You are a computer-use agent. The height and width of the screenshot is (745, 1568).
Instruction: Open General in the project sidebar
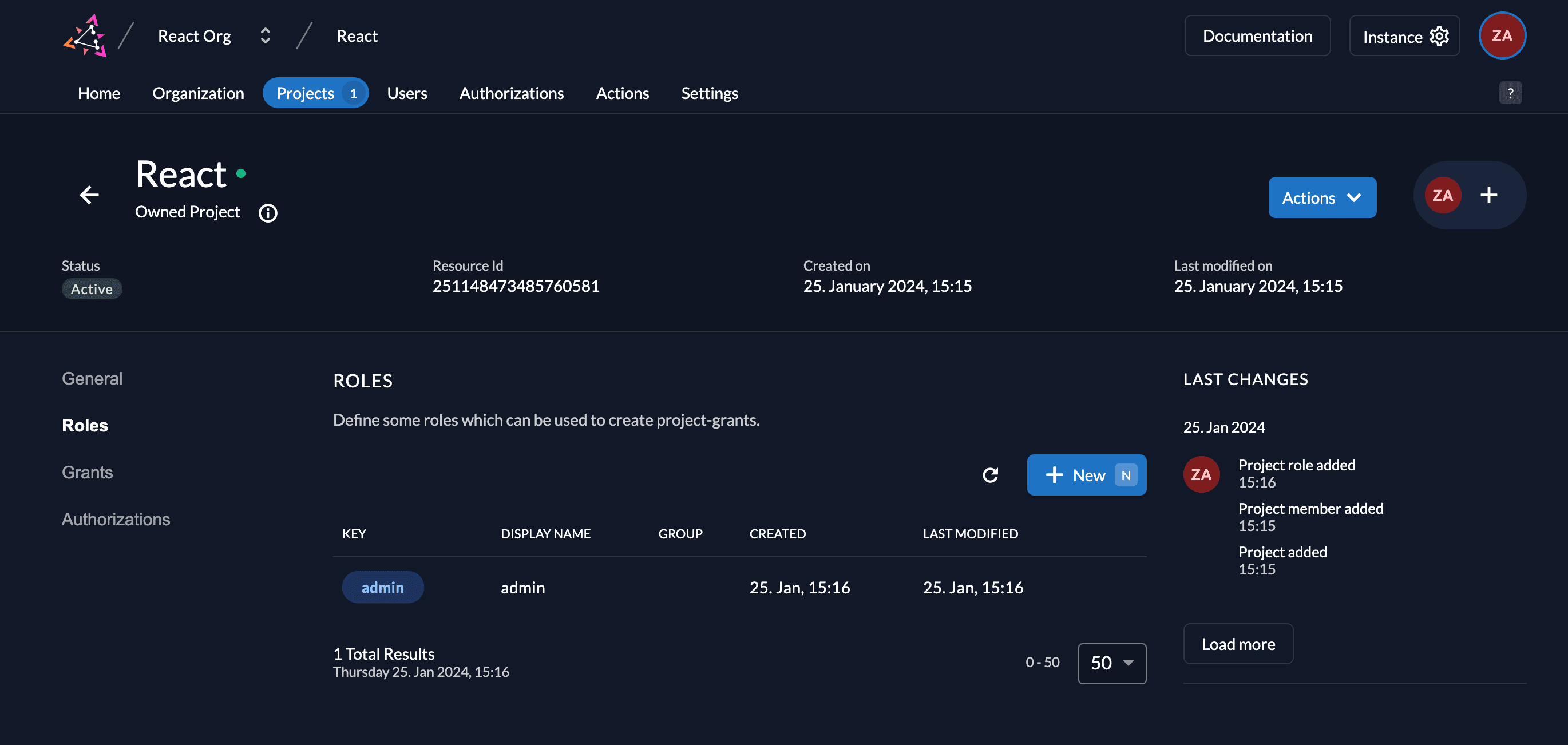pos(92,379)
